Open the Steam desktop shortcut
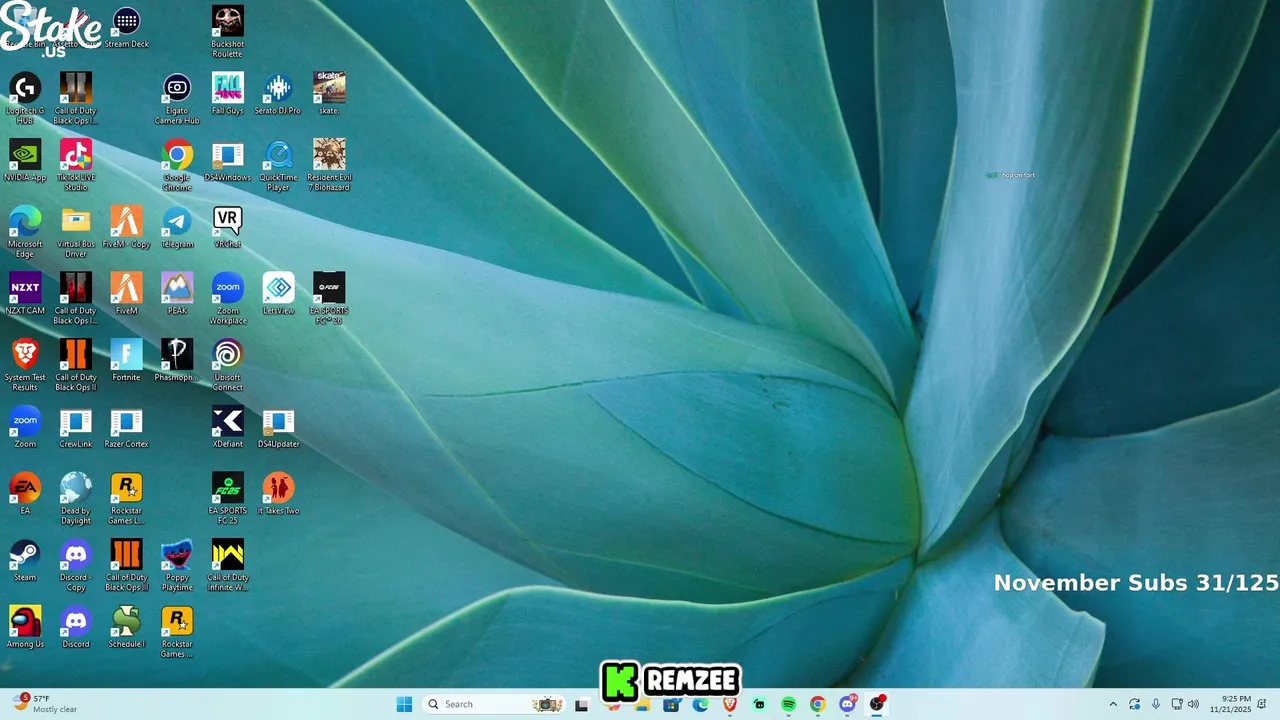The image size is (1280, 720). pos(25,560)
